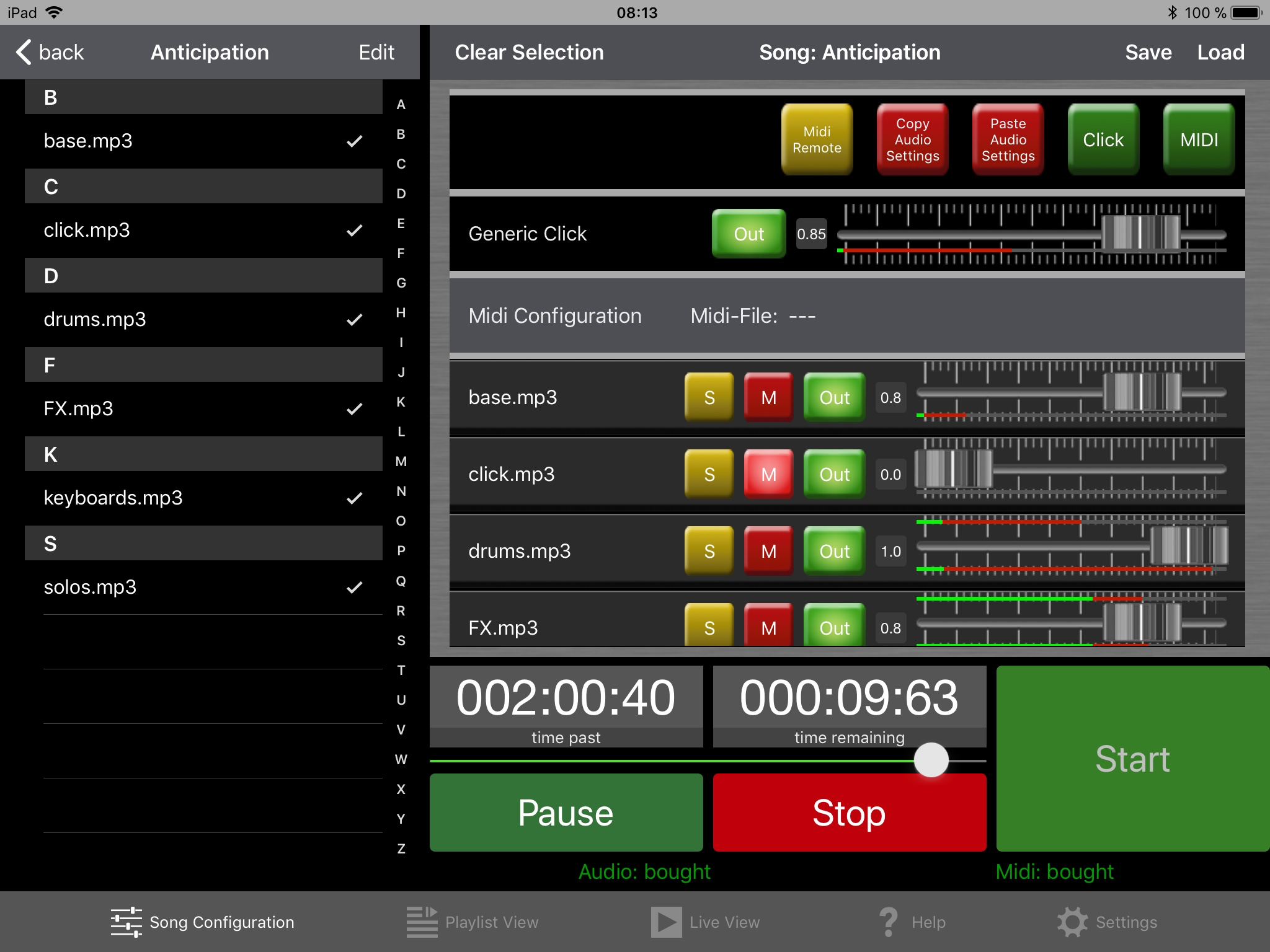Toggle the green Click button
The image size is (1270, 952).
point(1103,139)
